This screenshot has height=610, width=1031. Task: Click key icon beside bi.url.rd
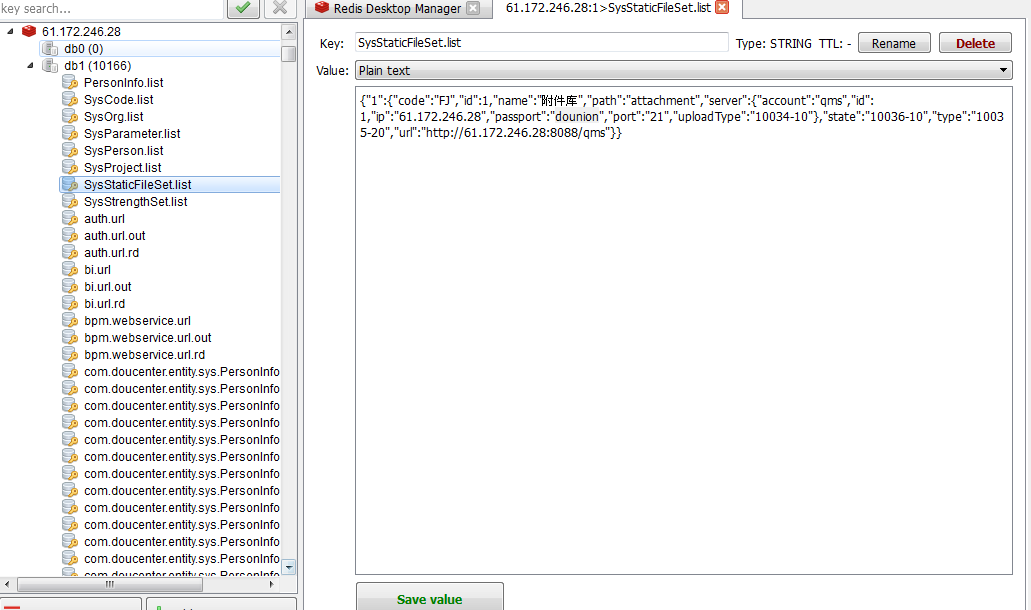point(70,304)
